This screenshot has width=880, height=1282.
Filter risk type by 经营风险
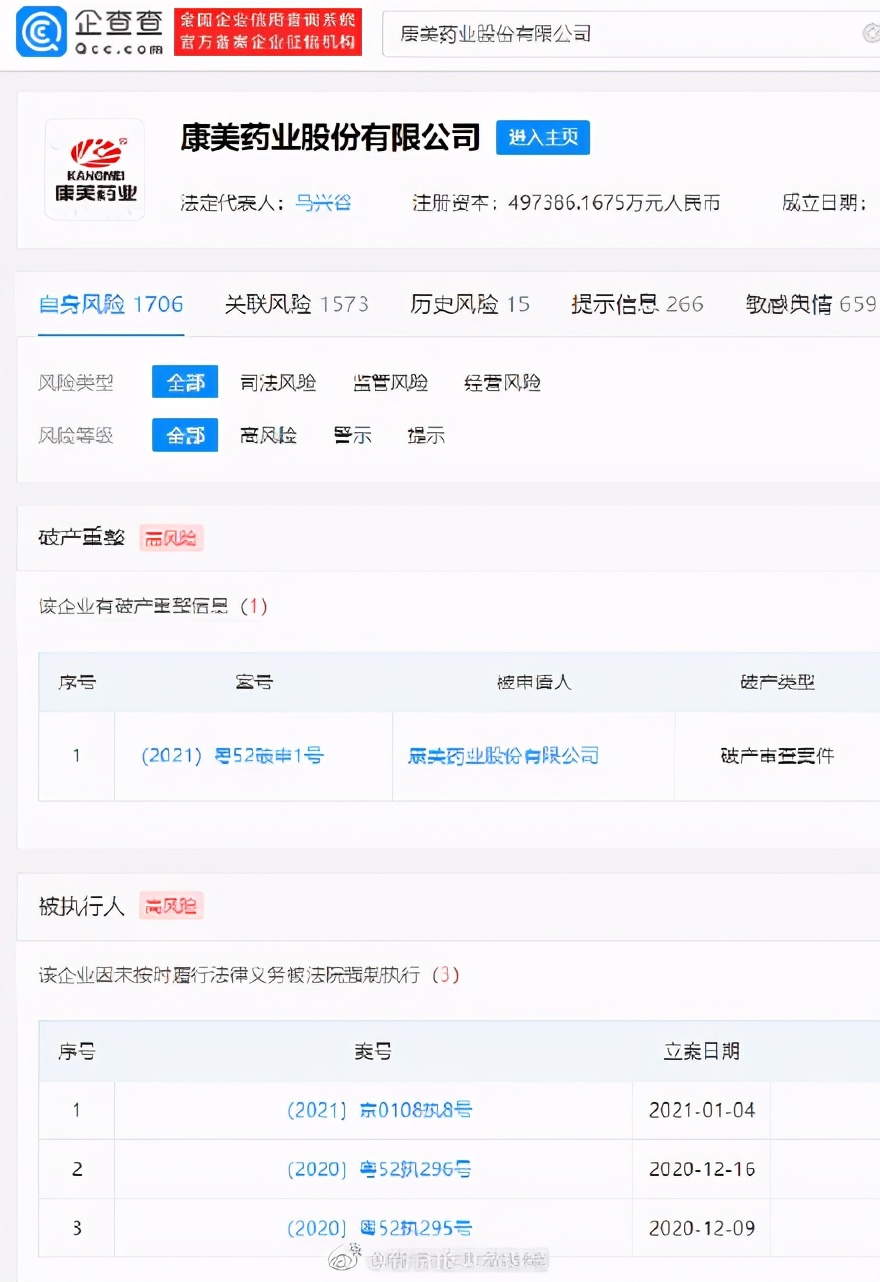point(502,382)
